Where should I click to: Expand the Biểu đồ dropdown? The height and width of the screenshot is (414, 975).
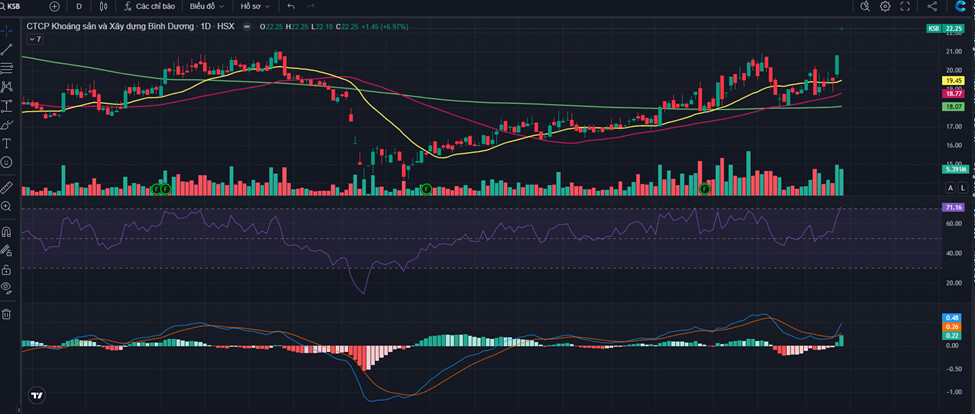[207, 6]
